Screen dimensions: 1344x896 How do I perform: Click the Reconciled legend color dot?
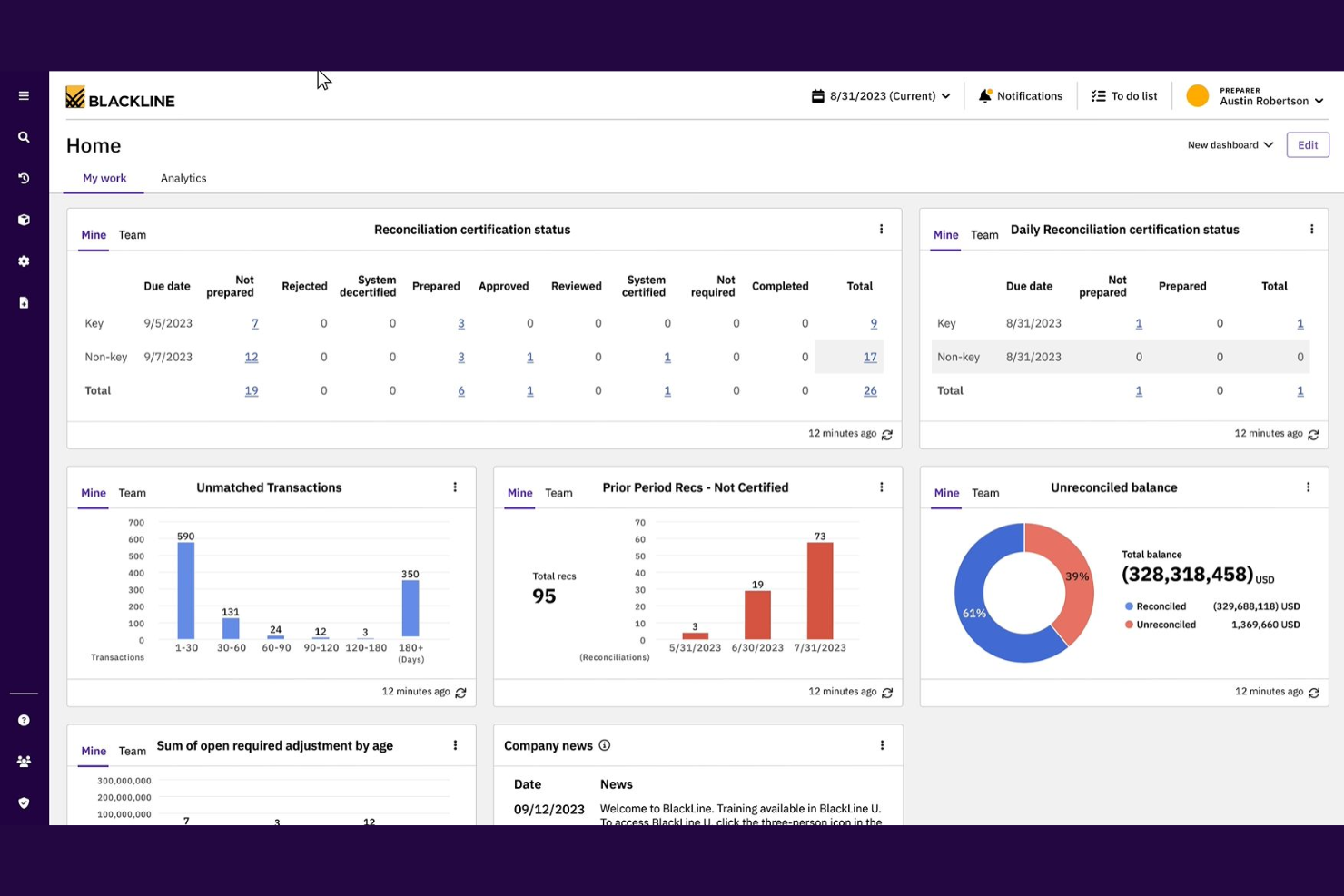(x=1129, y=606)
